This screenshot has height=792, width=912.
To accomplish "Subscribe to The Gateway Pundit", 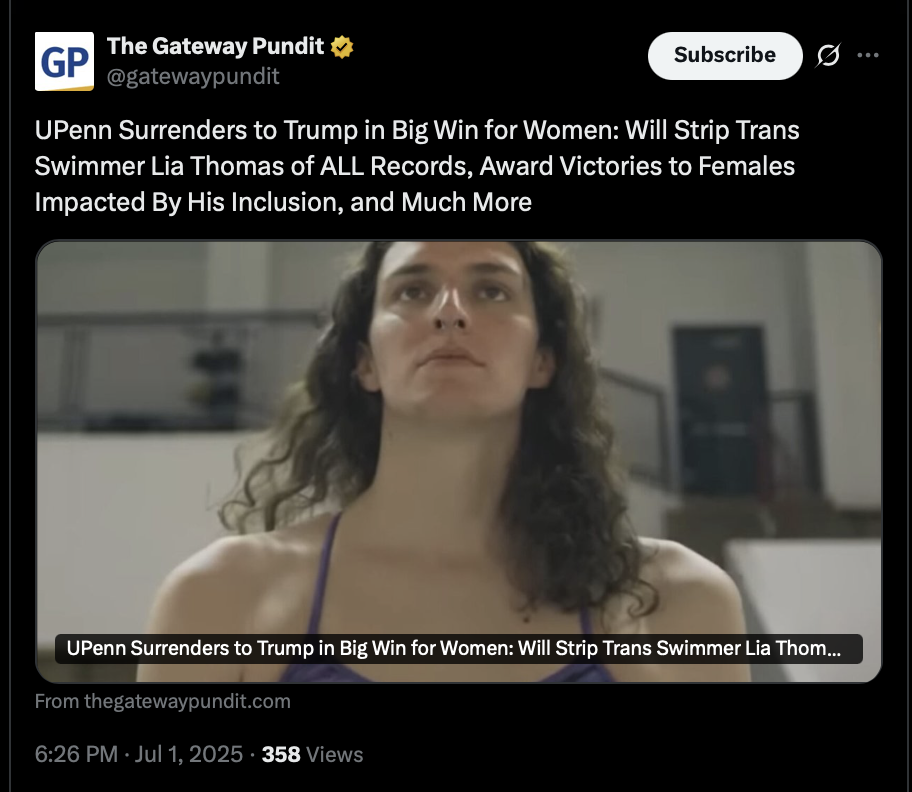I will tap(725, 56).
